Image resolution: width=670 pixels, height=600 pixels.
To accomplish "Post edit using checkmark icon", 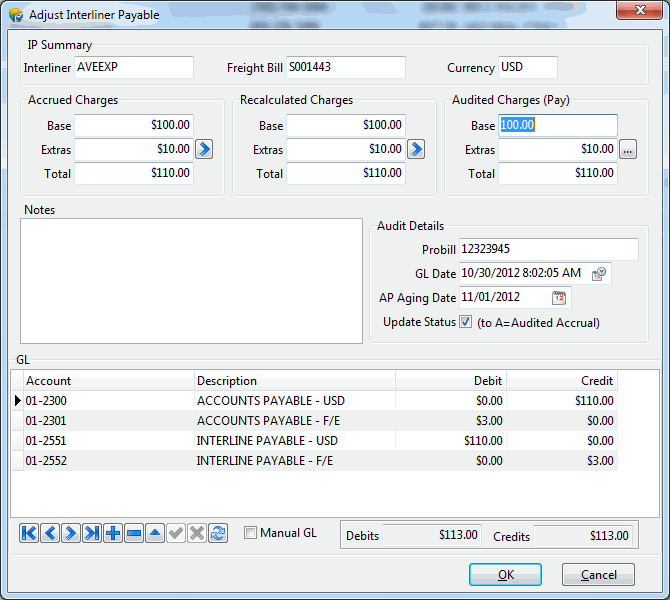I will click(176, 533).
